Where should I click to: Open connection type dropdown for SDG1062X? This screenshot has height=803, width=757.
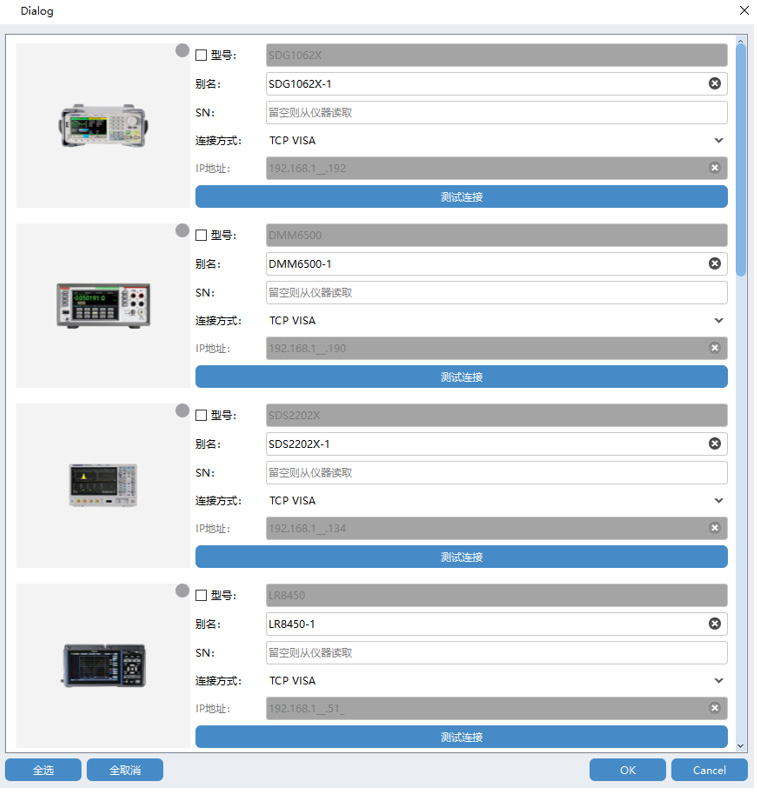718,141
